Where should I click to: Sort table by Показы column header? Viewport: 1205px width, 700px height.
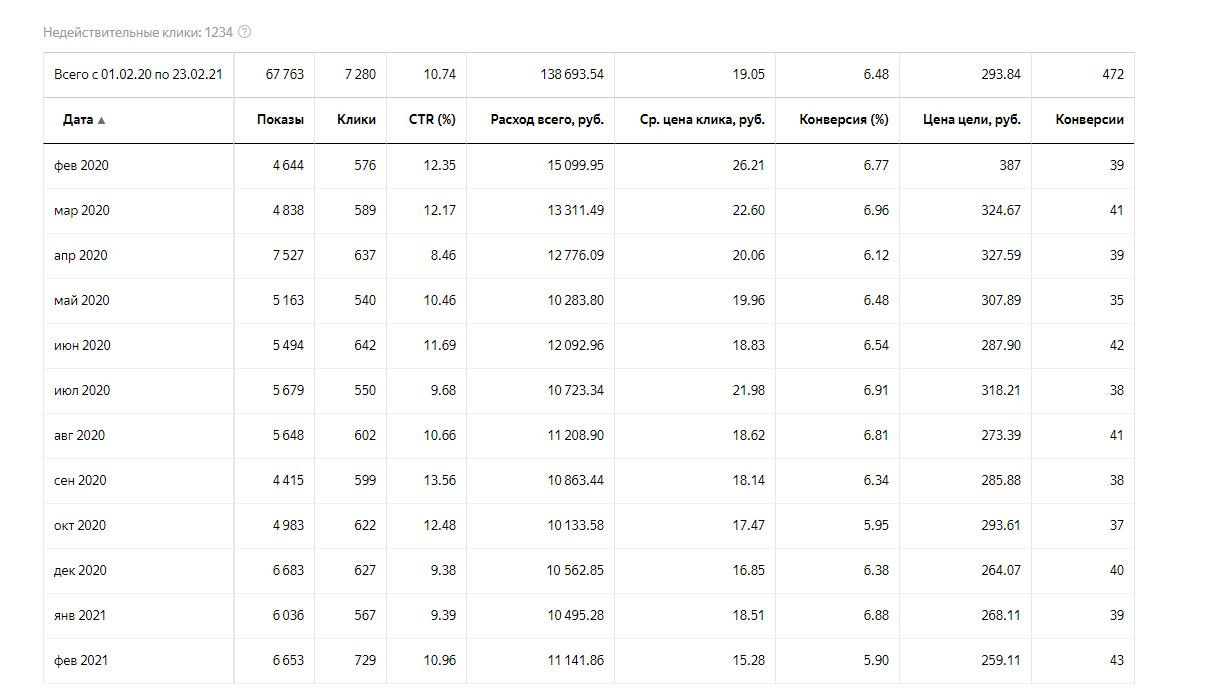[280, 119]
